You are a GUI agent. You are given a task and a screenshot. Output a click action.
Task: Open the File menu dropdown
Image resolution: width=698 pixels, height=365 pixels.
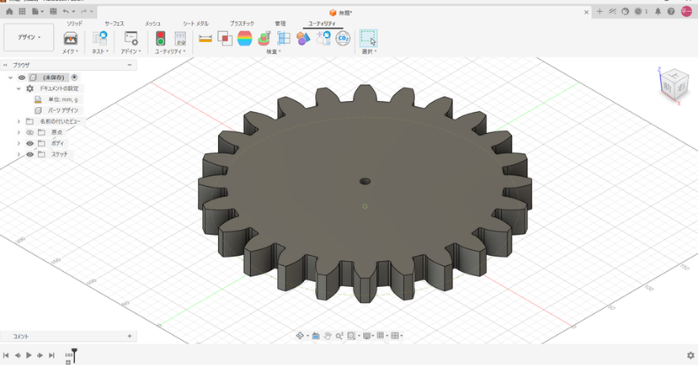(37, 12)
